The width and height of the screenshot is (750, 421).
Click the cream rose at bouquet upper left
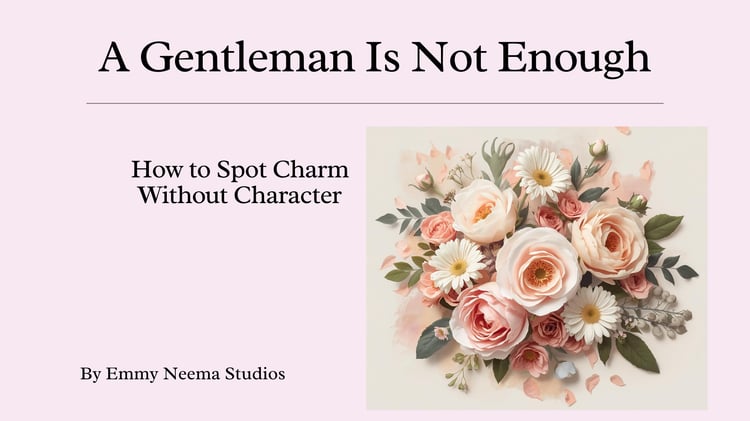point(484,210)
